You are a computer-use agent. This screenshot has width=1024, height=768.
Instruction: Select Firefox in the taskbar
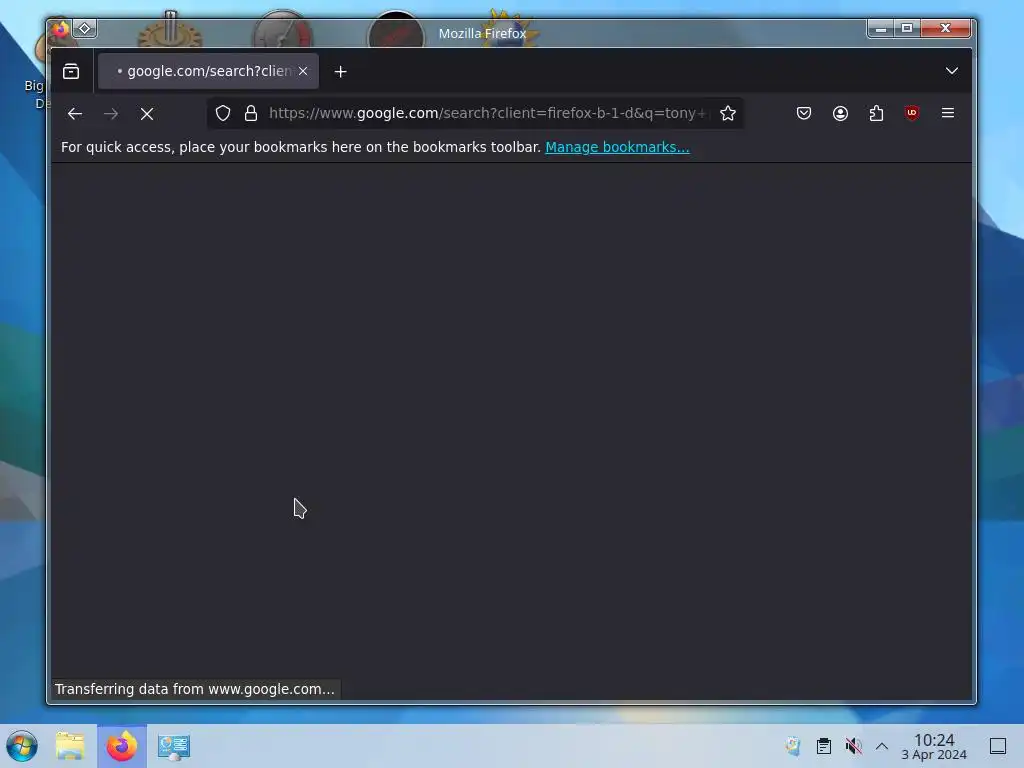click(x=122, y=746)
